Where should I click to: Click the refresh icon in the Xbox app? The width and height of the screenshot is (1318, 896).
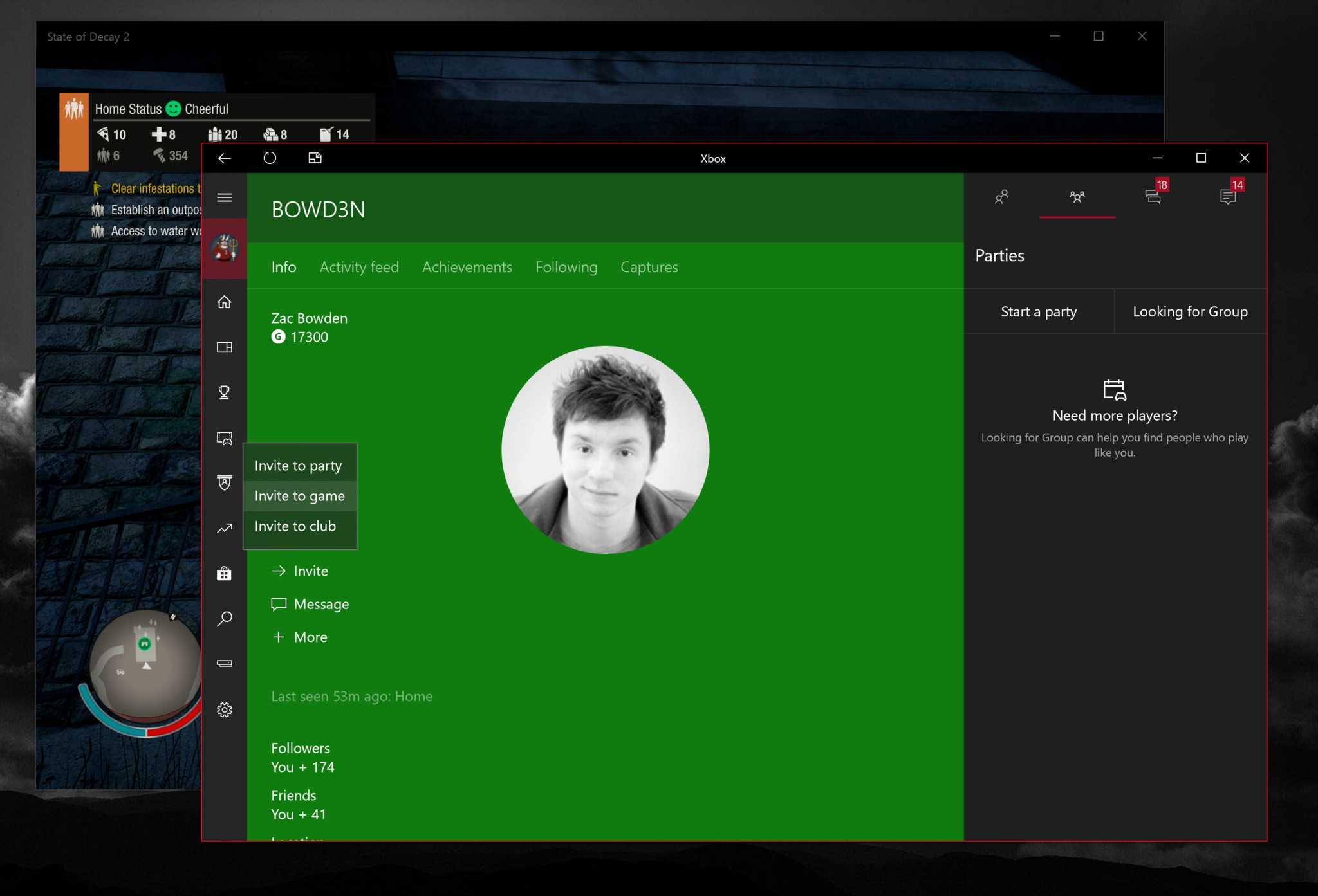[270, 158]
